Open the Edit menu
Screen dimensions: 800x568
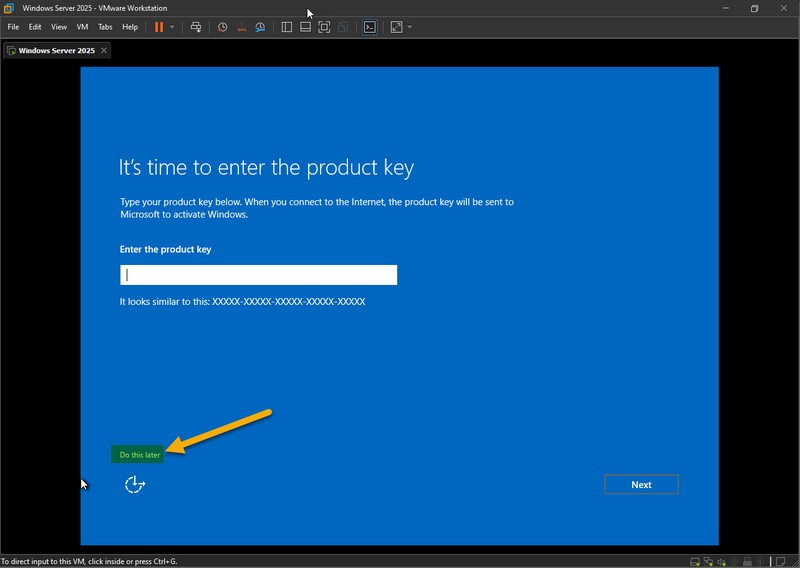tap(35, 27)
